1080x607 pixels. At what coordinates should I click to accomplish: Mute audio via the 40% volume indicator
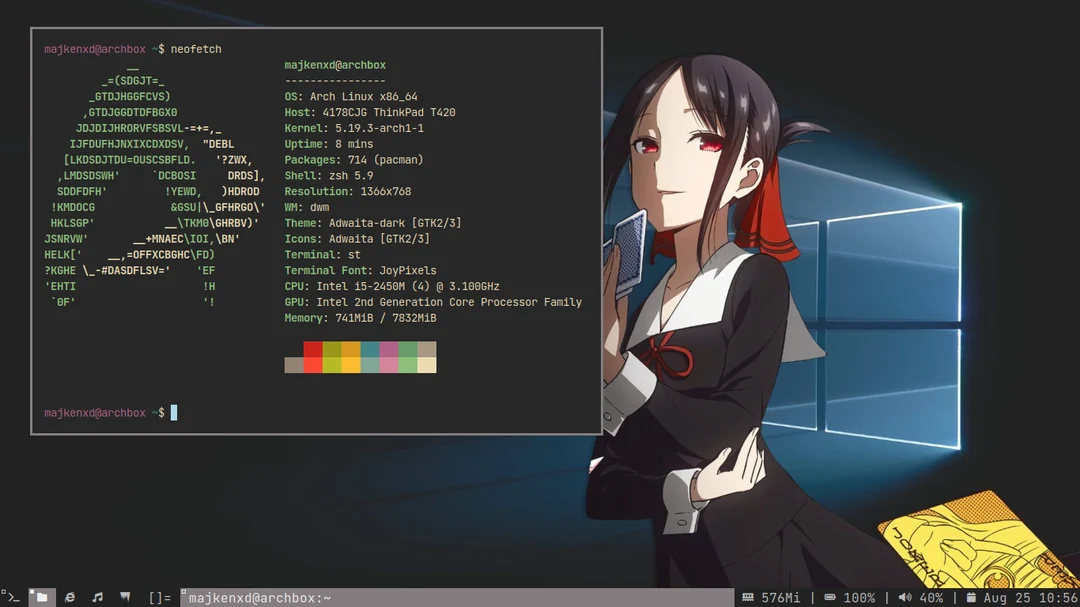click(933, 597)
